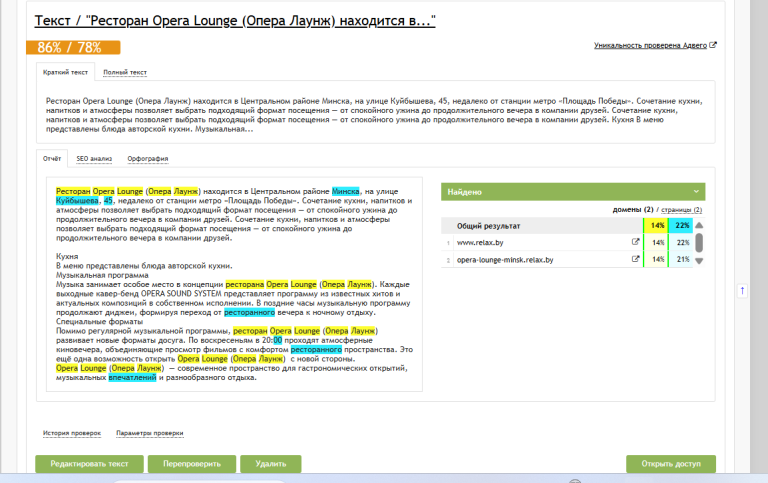Open the Отчёт tab
Screen dimensions: 768x483
tap(52, 158)
